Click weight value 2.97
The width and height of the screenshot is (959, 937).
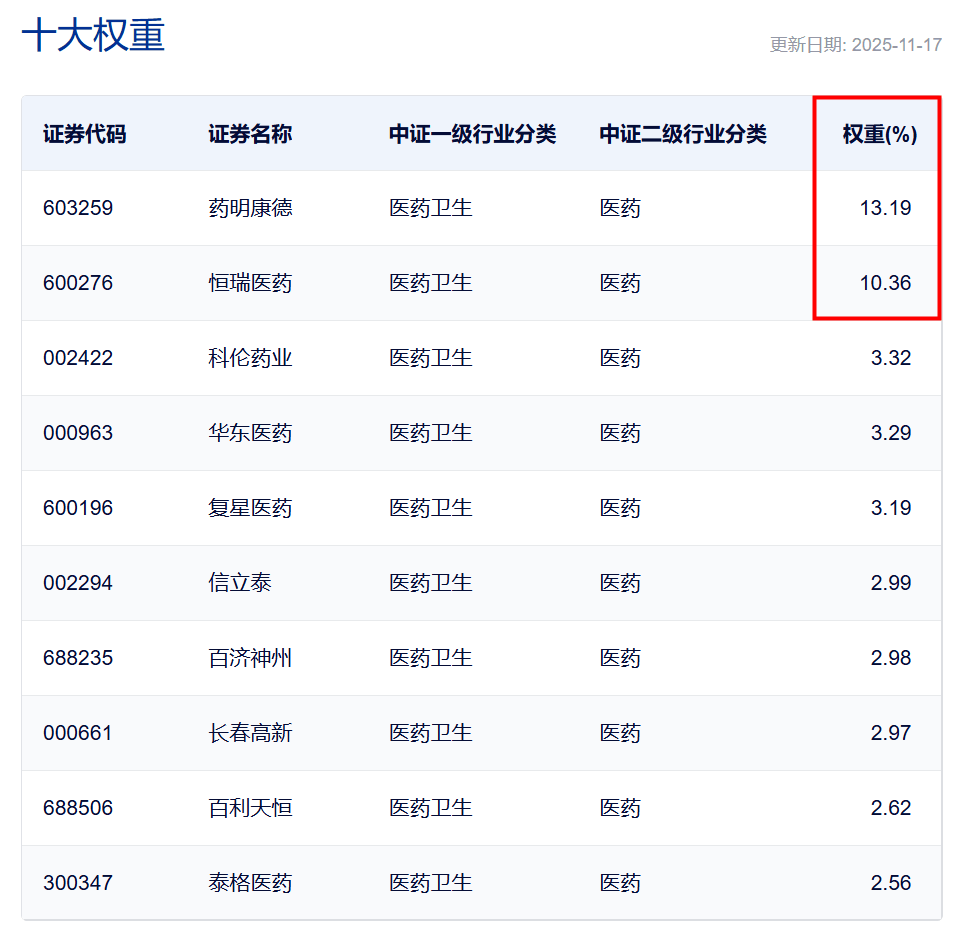pyautogui.click(x=890, y=733)
